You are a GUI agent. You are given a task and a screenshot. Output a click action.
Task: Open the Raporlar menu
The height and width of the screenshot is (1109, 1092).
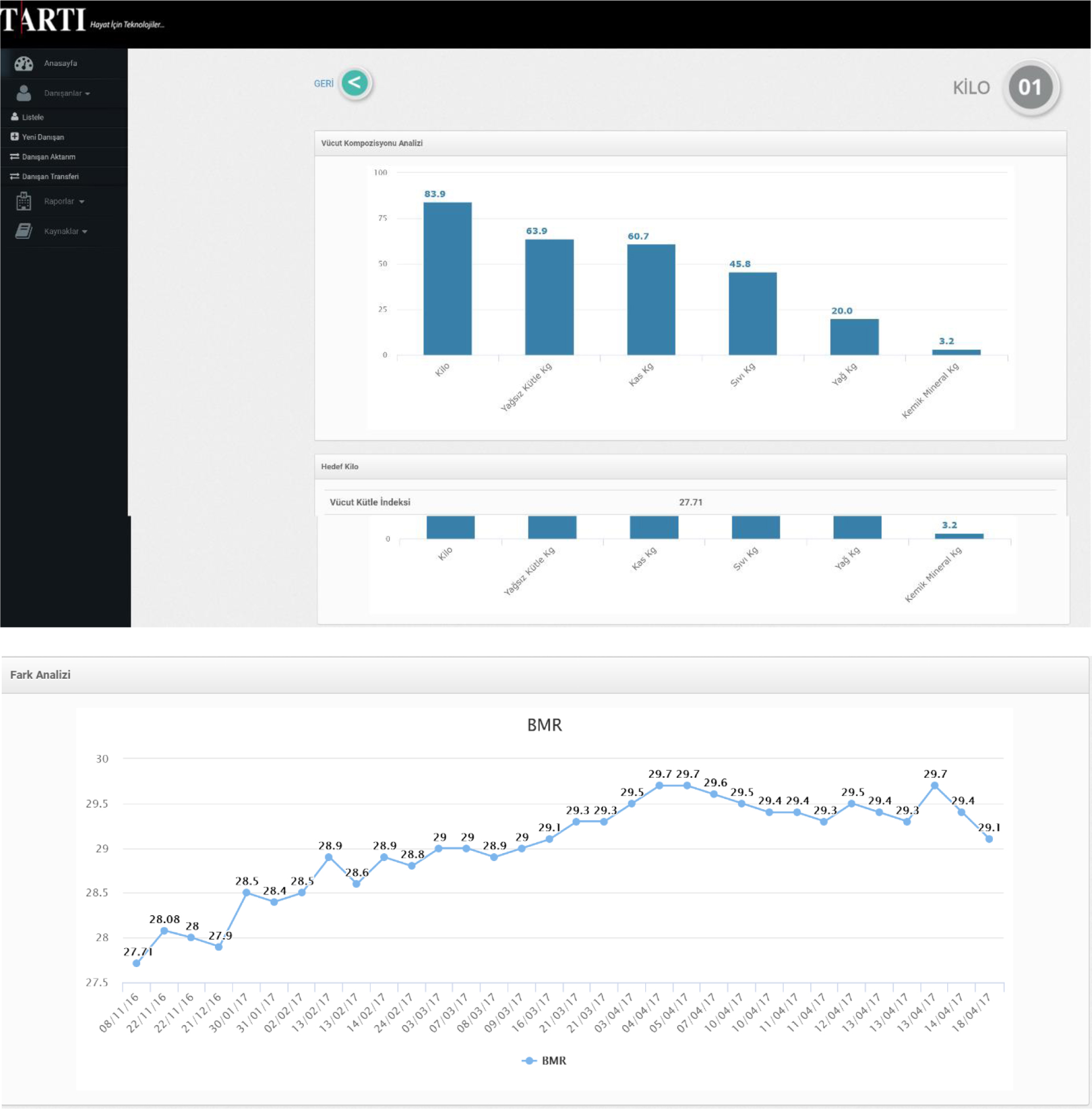(59, 201)
